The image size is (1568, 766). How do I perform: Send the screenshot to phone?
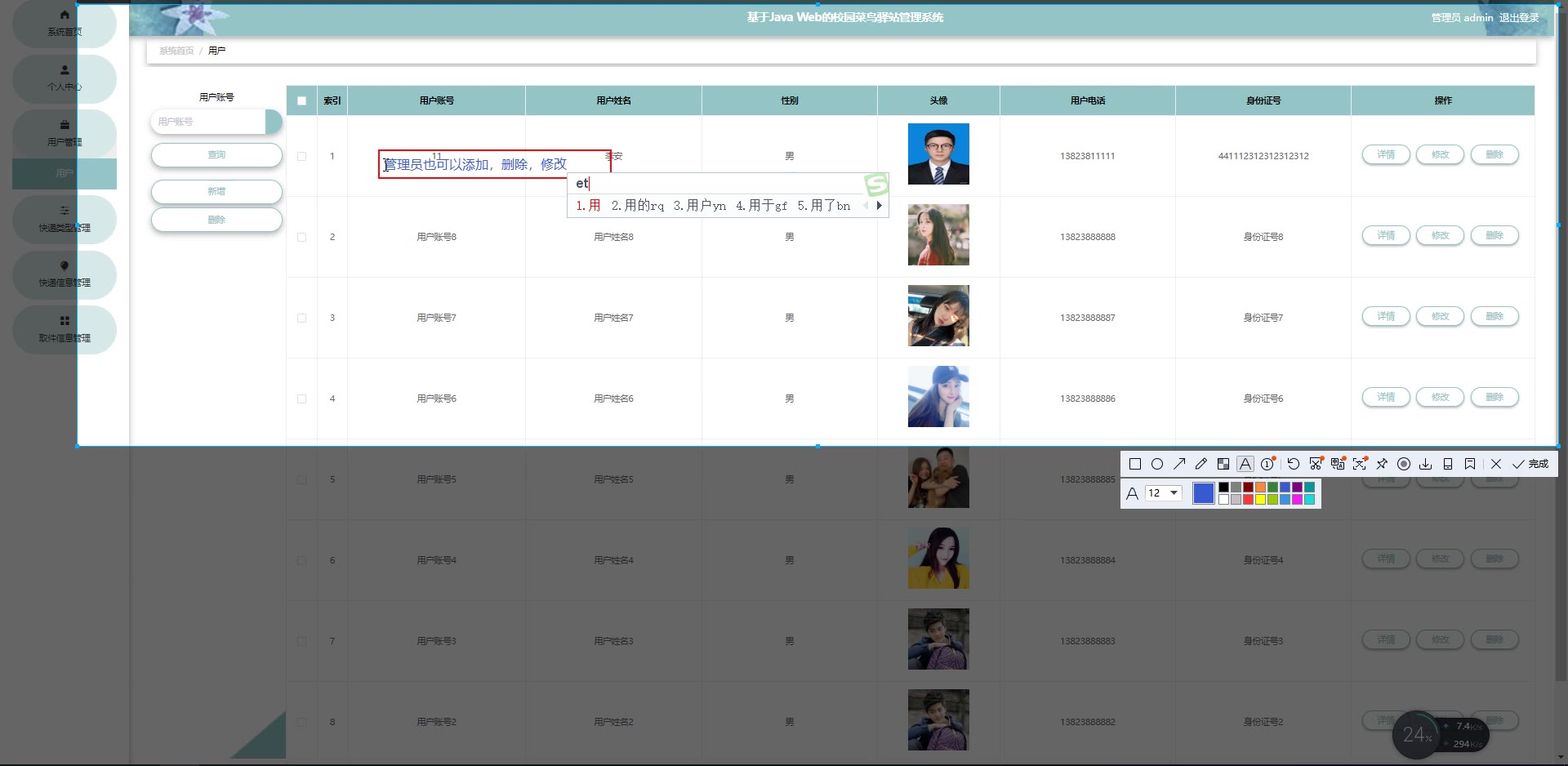1448,464
